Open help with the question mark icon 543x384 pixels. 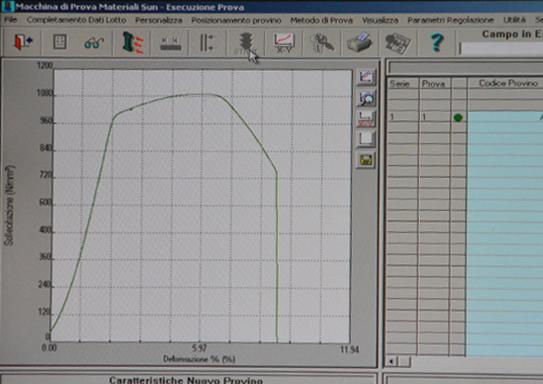tap(437, 43)
